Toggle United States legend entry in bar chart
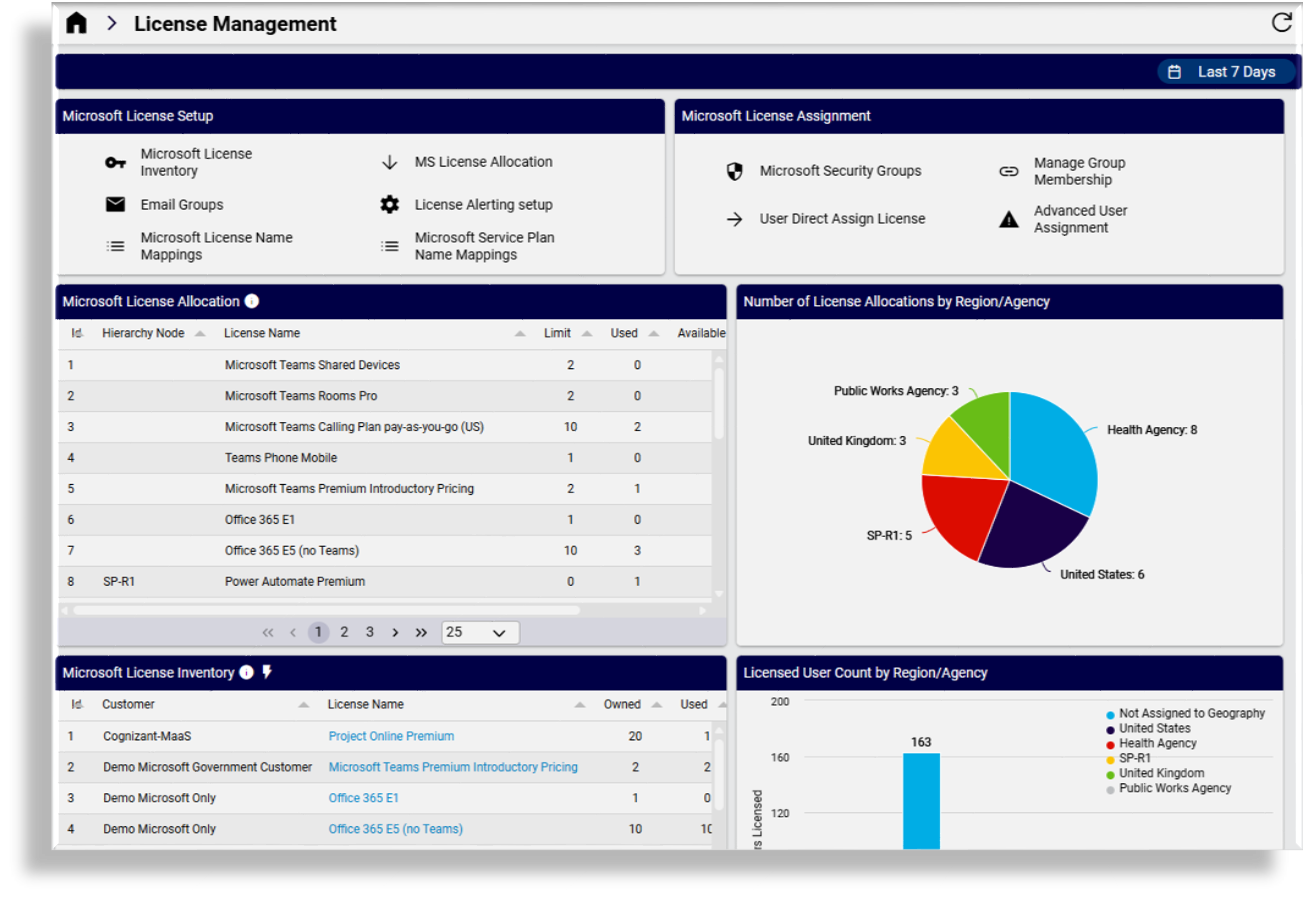1305x897 pixels. 1148,729
